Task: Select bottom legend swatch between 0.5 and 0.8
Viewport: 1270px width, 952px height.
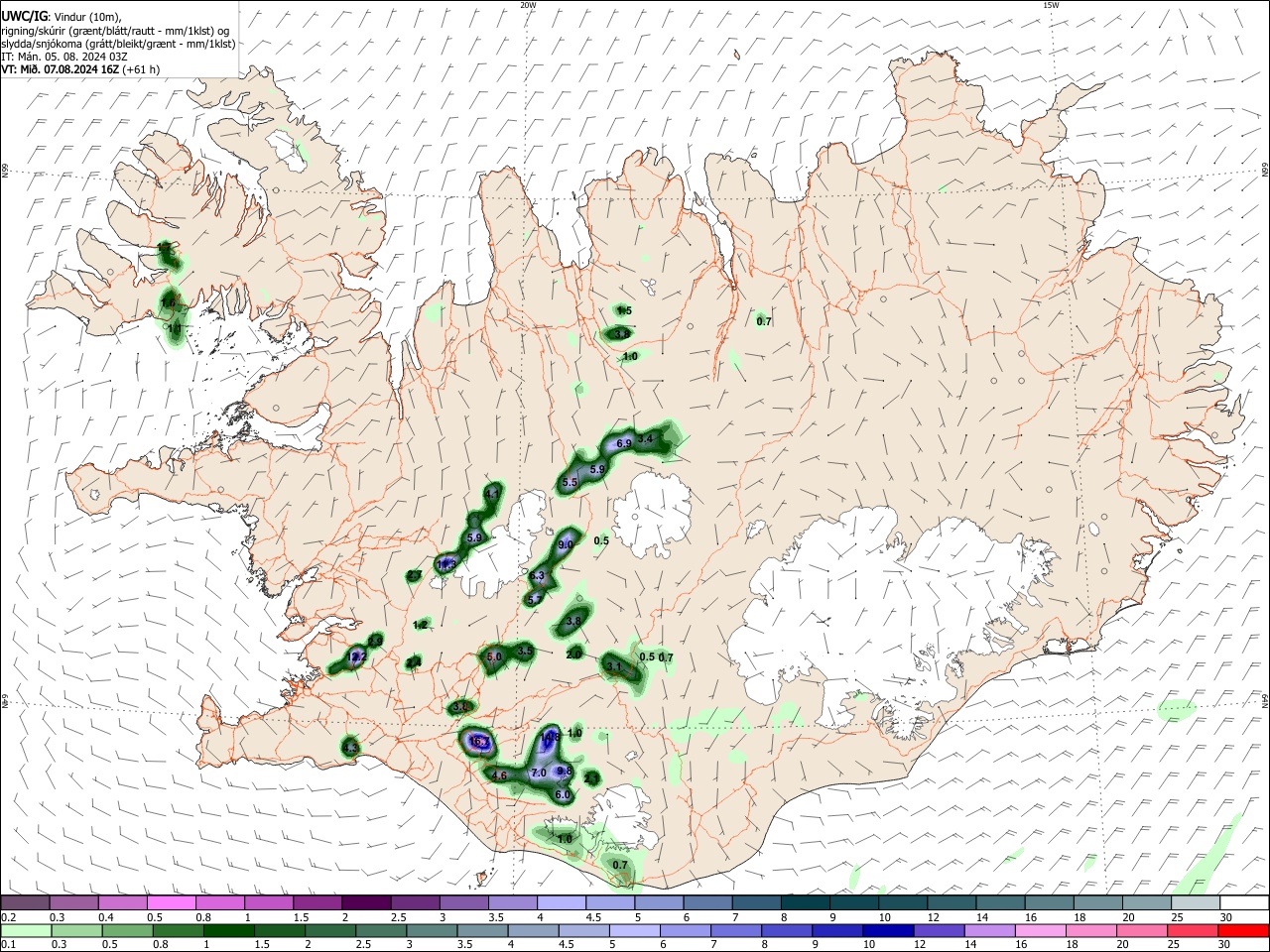Action: click(x=126, y=930)
